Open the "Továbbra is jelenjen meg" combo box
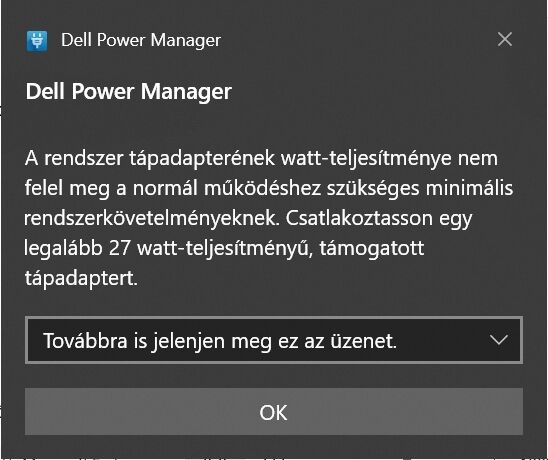The image size is (548, 460). [274, 340]
